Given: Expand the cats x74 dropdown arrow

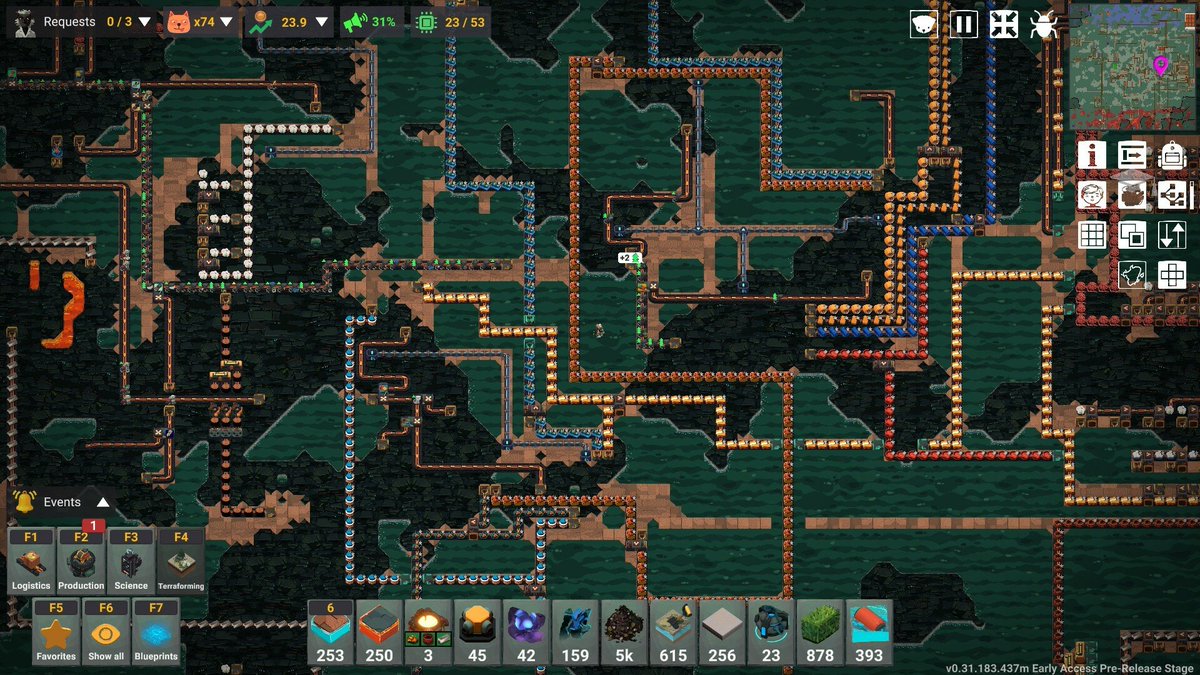Looking at the screenshot, I should pyautogui.click(x=226, y=22).
